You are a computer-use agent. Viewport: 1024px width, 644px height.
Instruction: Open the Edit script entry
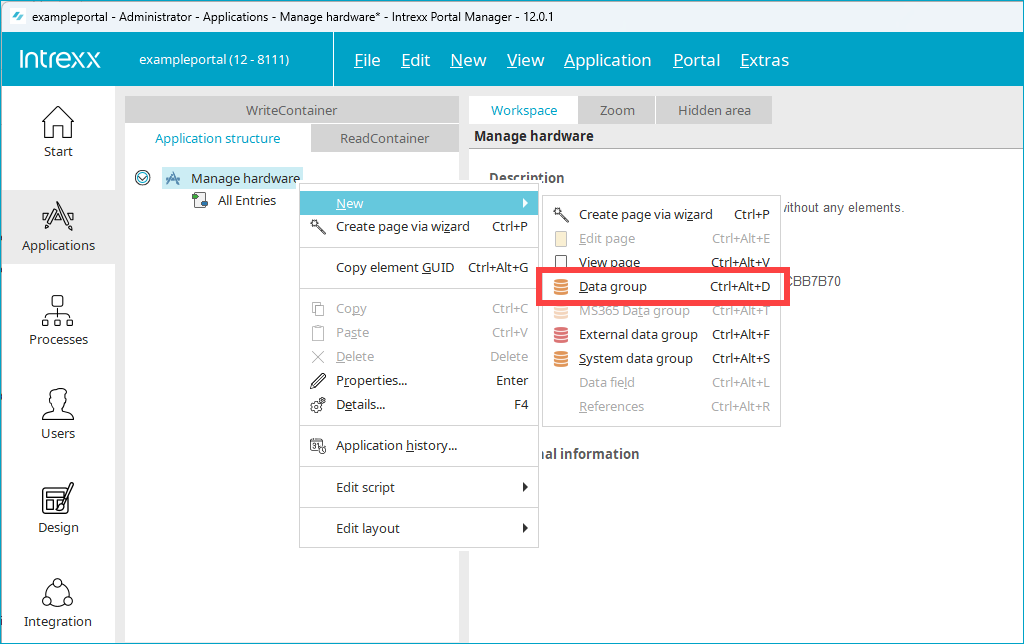click(x=419, y=487)
